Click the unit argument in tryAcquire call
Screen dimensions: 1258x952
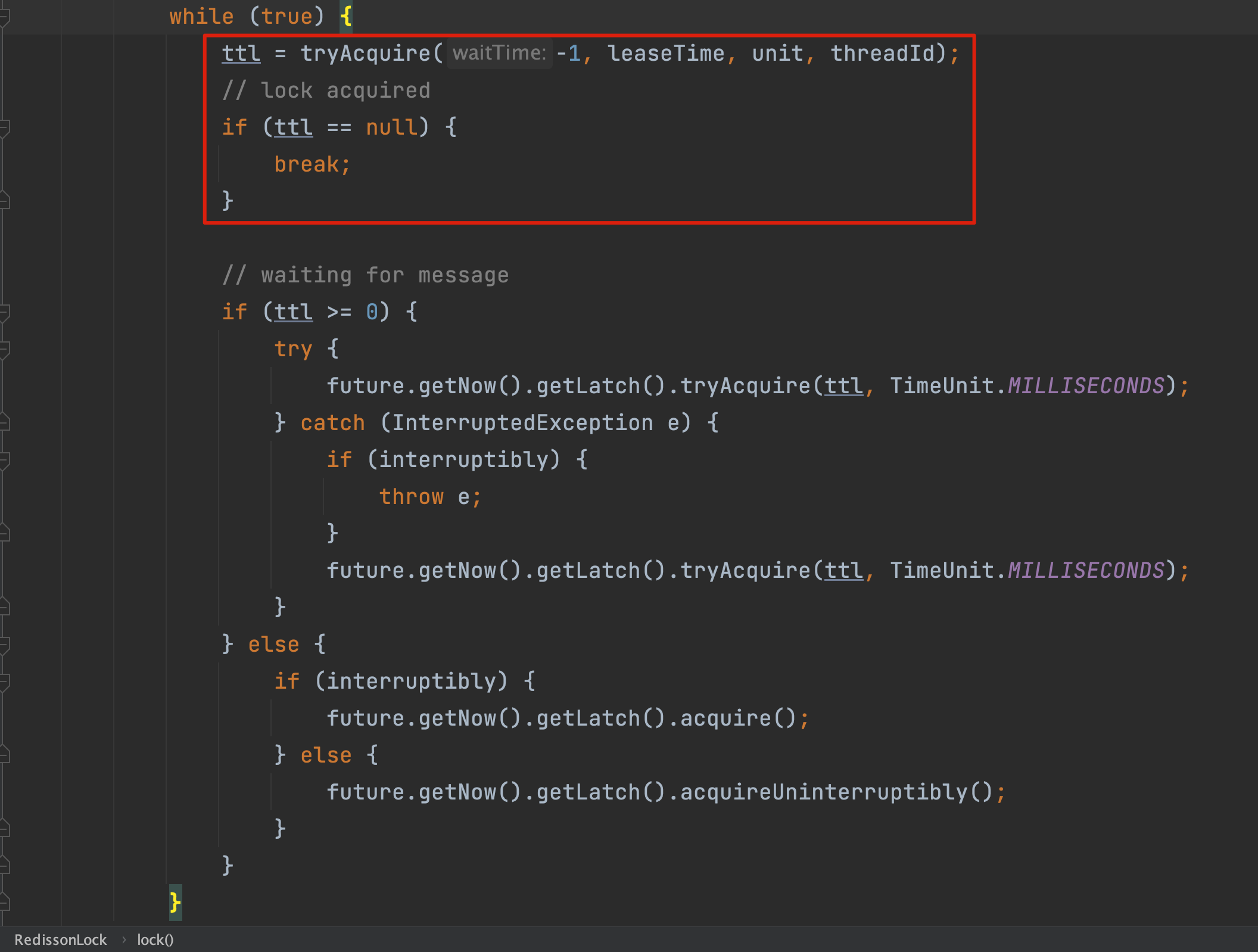tap(777, 54)
